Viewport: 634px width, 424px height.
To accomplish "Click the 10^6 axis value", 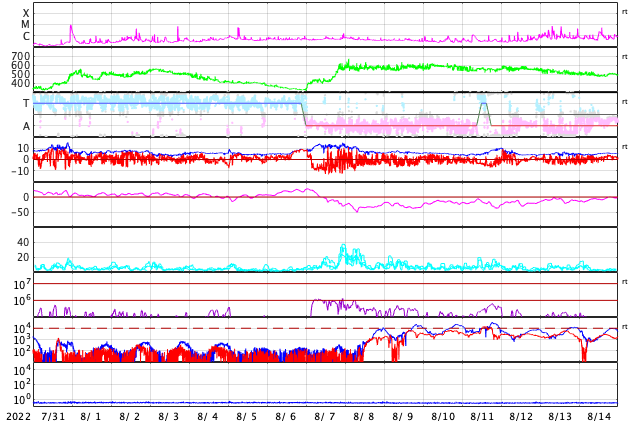I will 22,301.
